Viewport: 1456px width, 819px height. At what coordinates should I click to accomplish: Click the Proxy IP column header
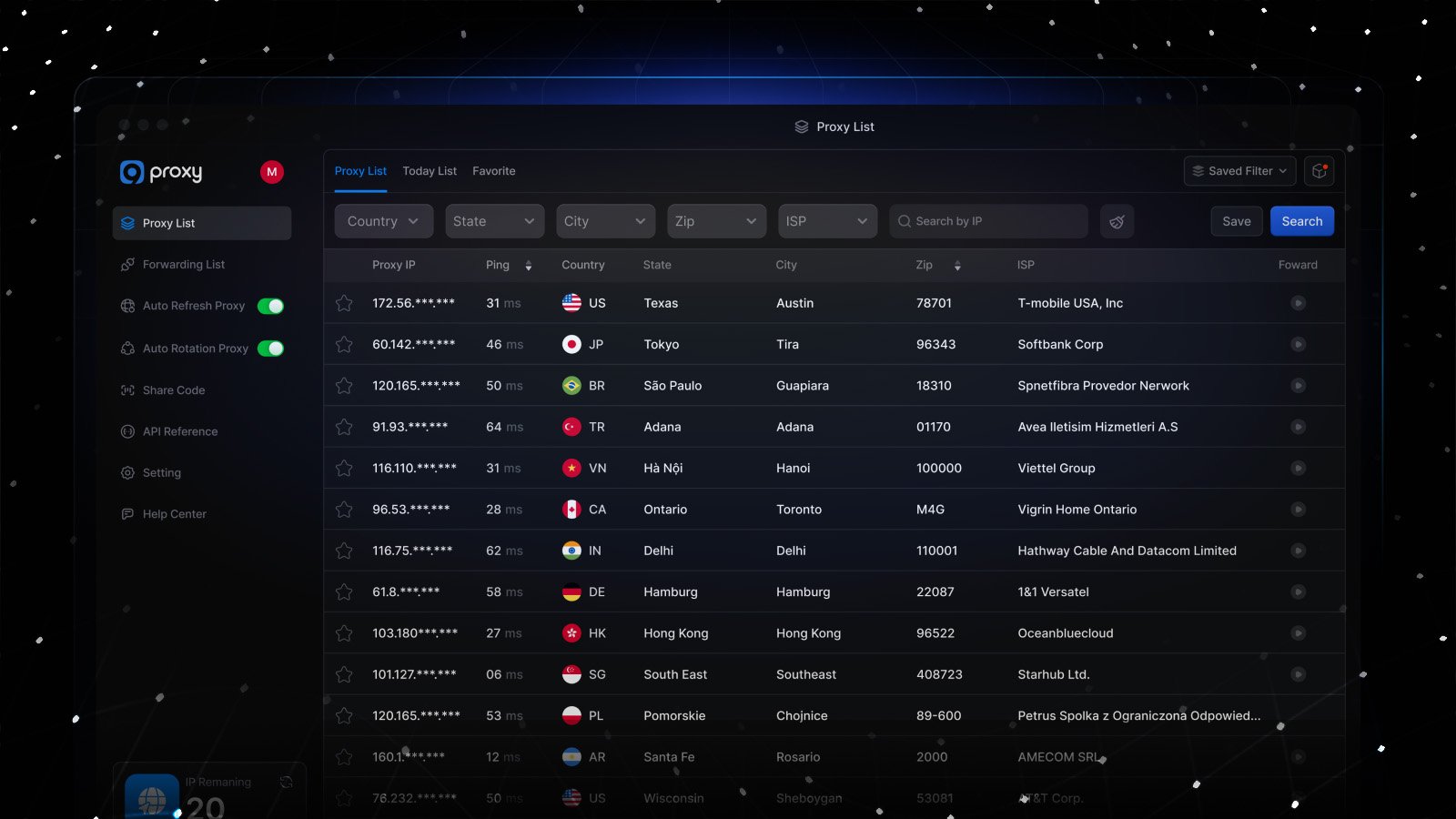[394, 265]
